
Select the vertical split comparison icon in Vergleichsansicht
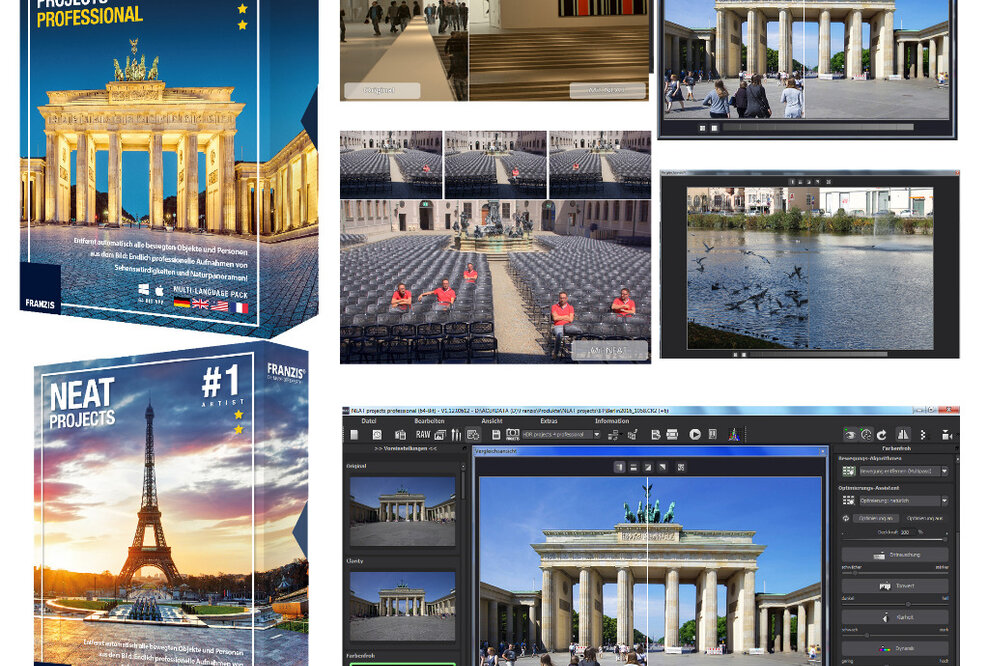[x=619, y=465]
